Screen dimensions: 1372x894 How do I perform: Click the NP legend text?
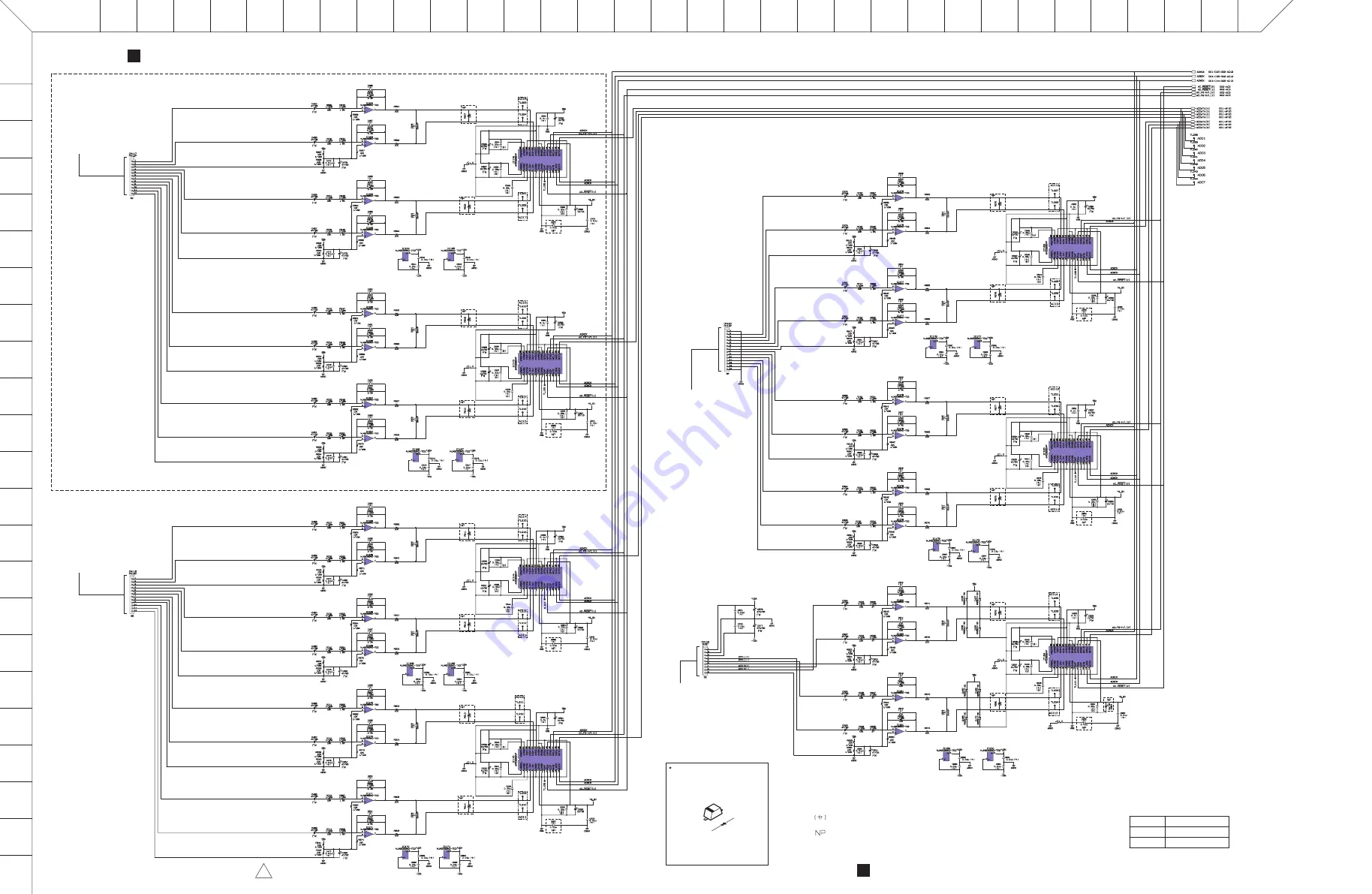pyautogui.click(x=820, y=833)
